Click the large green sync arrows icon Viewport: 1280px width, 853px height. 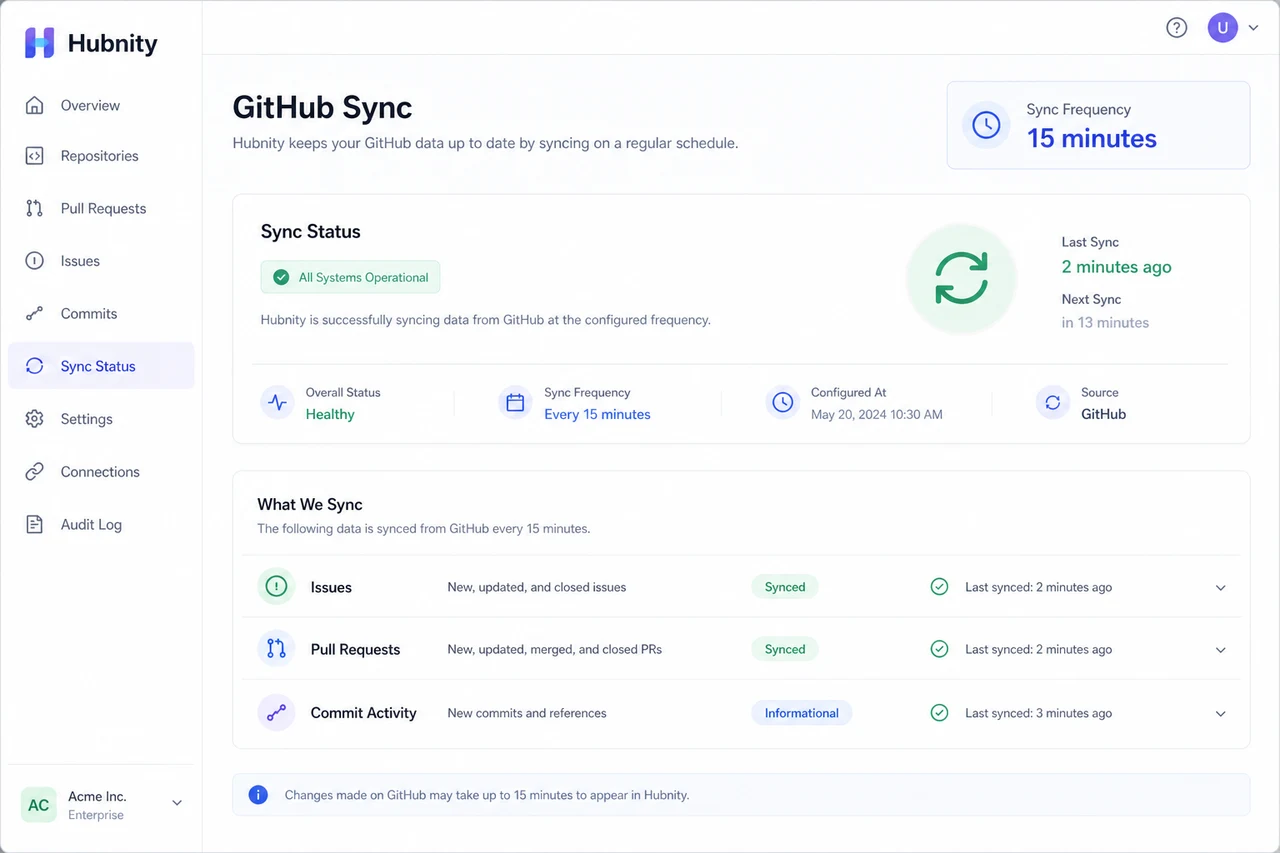click(x=961, y=278)
